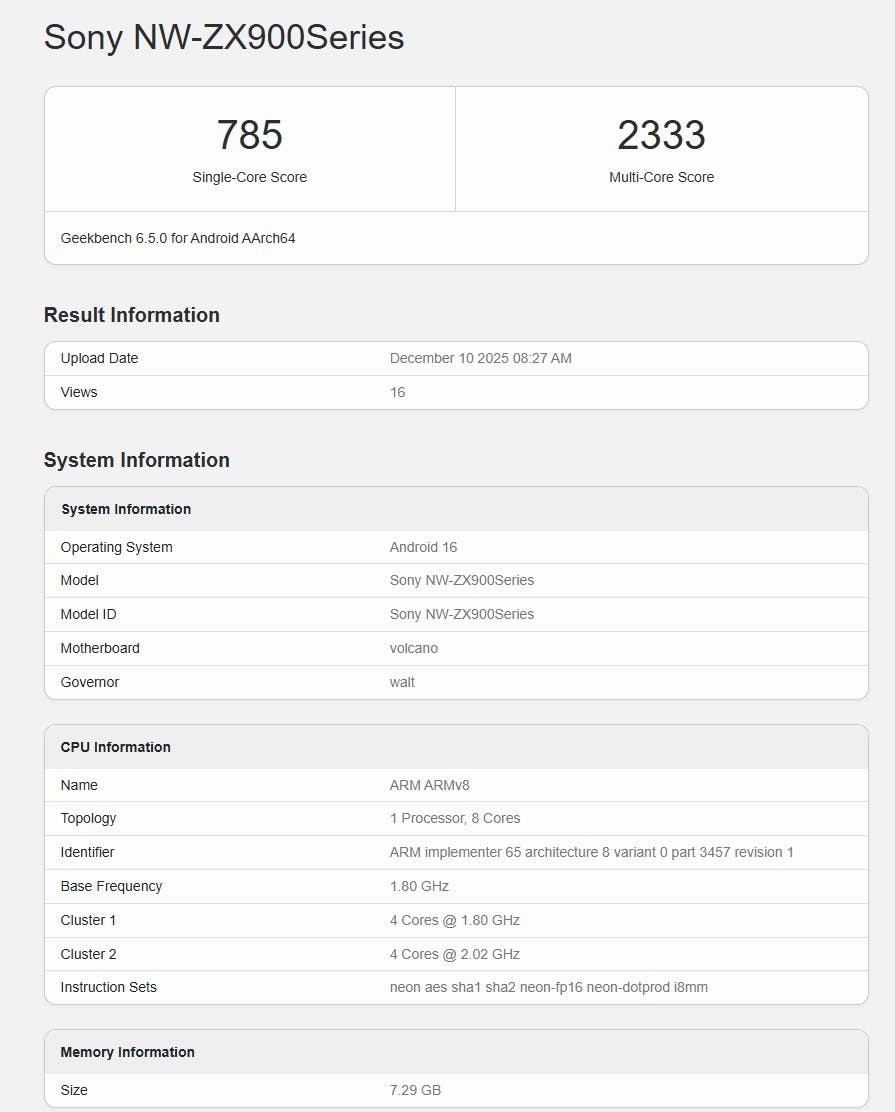Select the volcano motherboard value
The height and width of the screenshot is (1112, 895).
point(413,648)
